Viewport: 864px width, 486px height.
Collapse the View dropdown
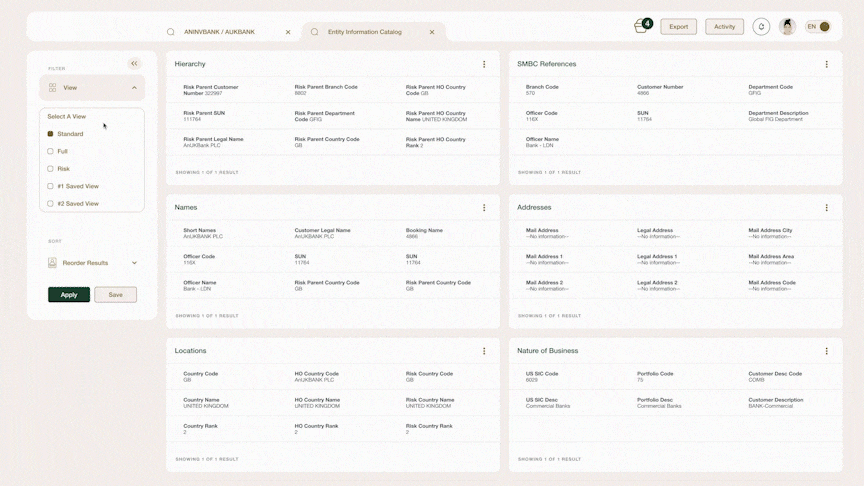(134, 88)
